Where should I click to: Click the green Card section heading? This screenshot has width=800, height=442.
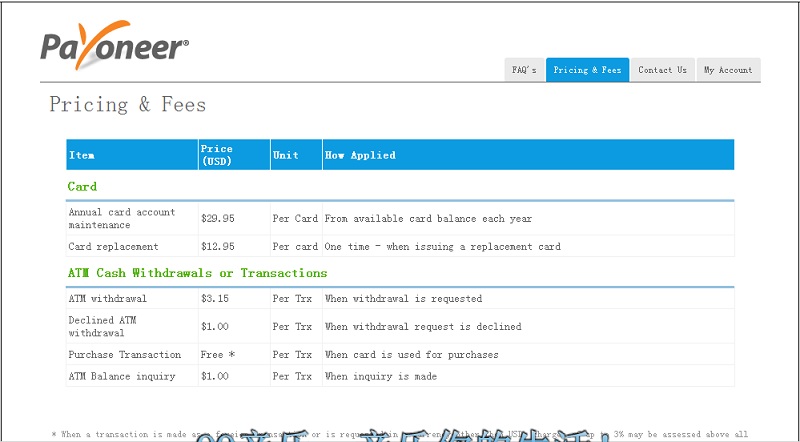(82, 187)
